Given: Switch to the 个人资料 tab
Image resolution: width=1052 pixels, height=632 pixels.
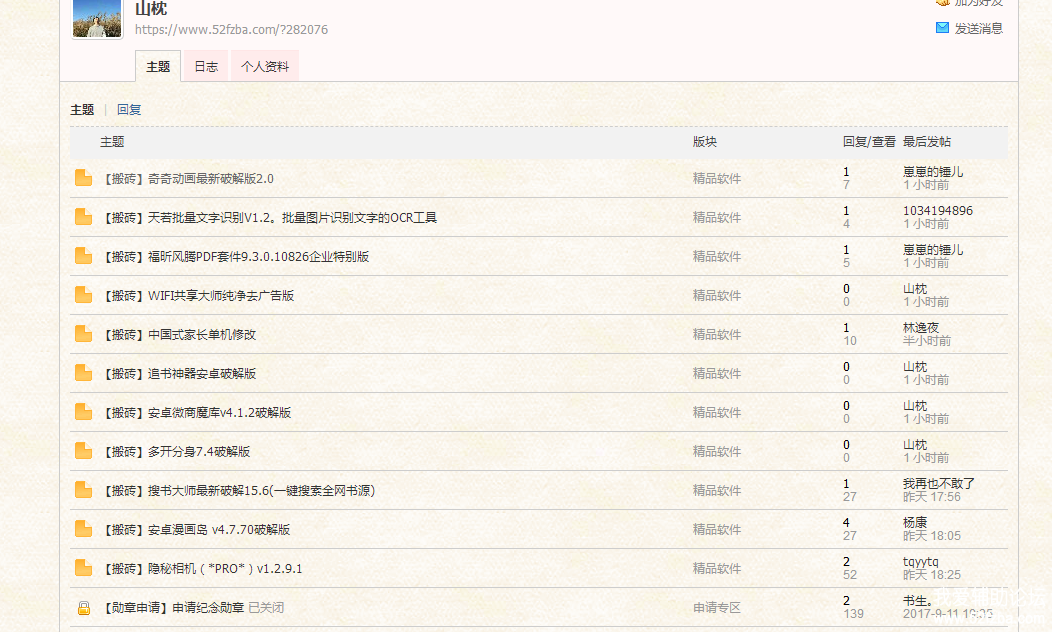Looking at the screenshot, I should pos(265,67).
